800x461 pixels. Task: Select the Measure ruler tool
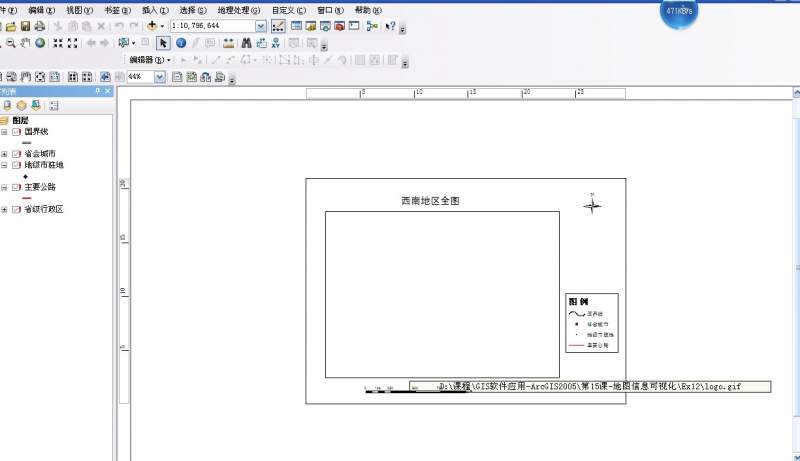coord(229,43)
